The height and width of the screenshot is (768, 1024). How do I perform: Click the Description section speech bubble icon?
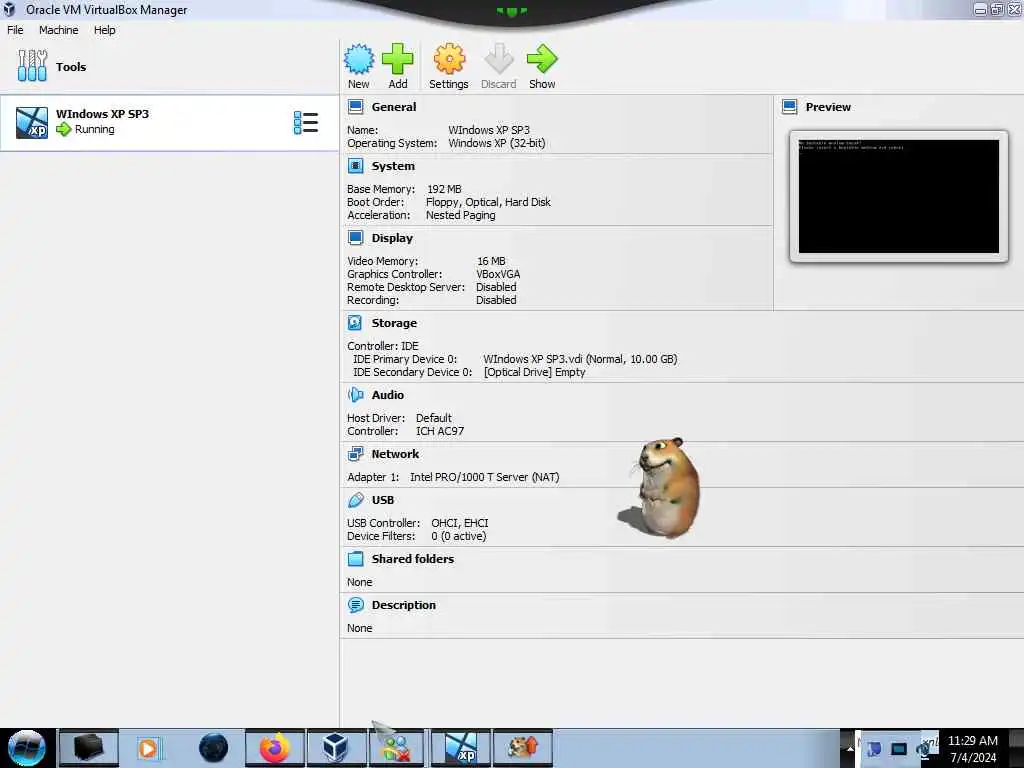(x=355, y=605)
